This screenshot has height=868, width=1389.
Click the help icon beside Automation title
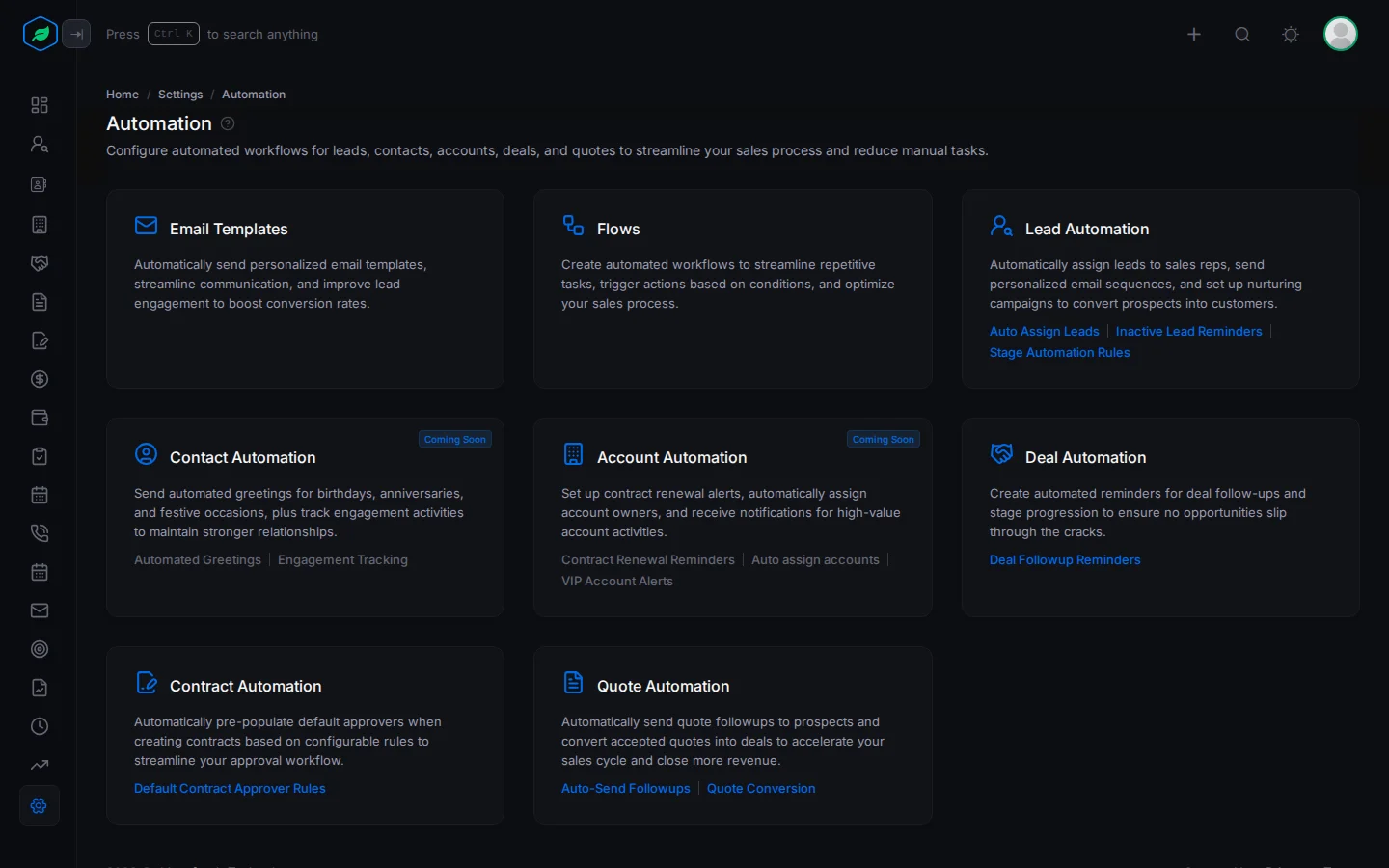click(228, 123)
